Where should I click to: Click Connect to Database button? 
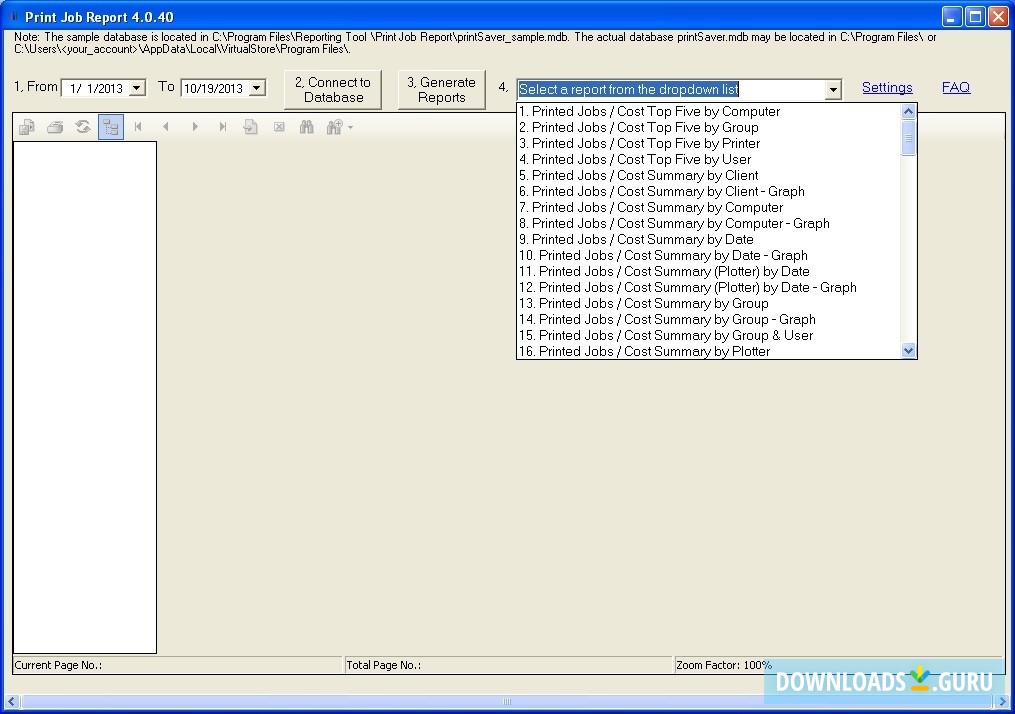[333, 90]
